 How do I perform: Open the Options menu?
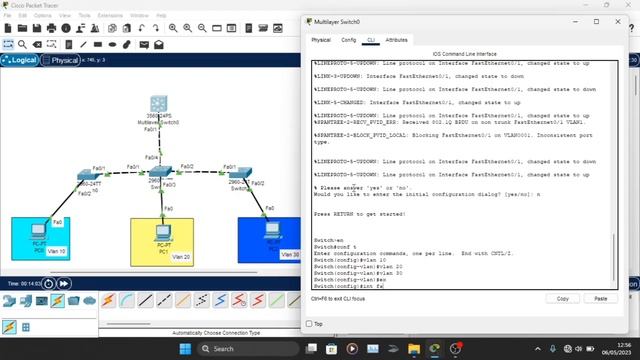pos(42,16)
